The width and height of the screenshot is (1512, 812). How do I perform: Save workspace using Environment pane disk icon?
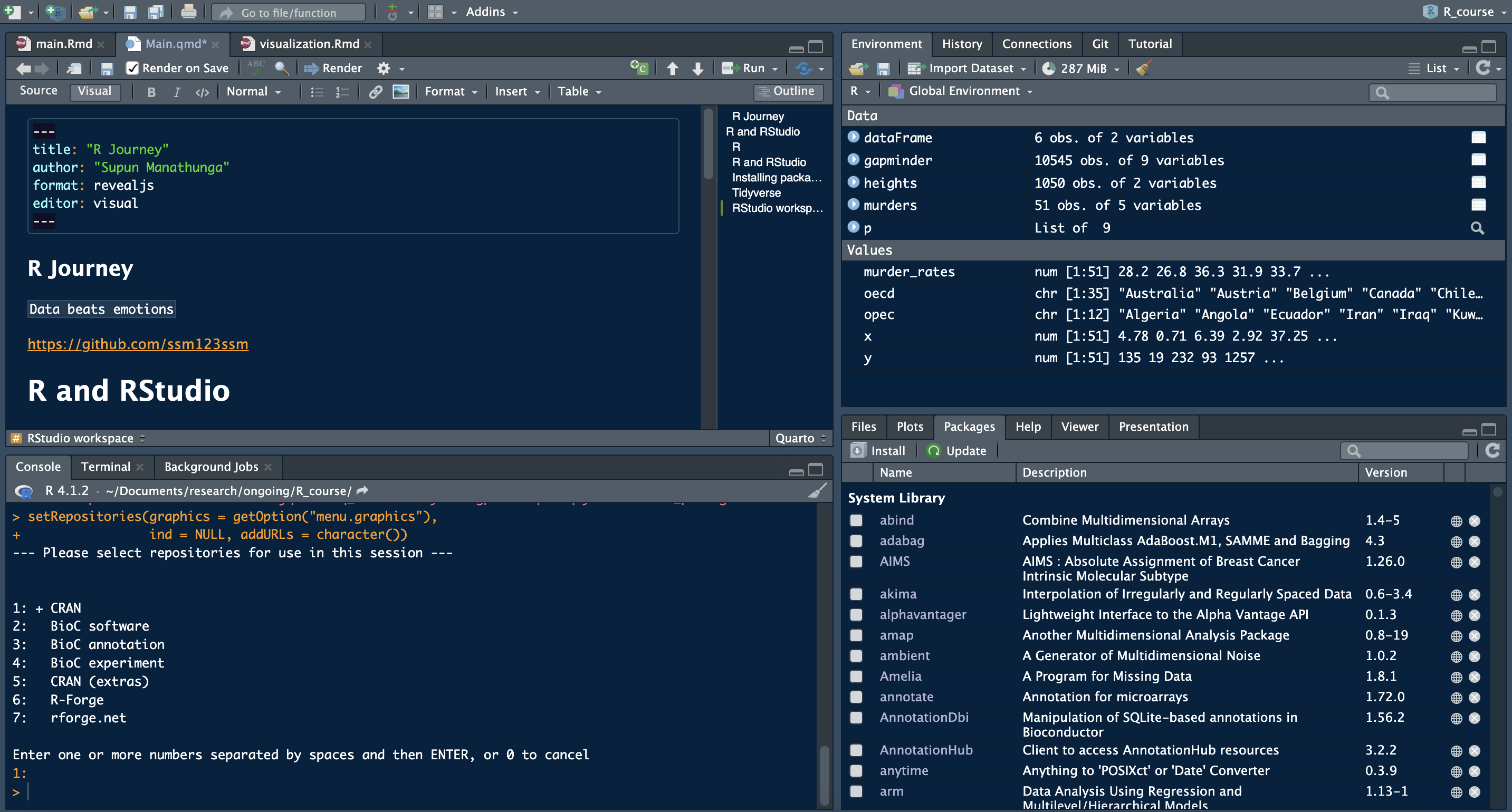pos(883,68)
